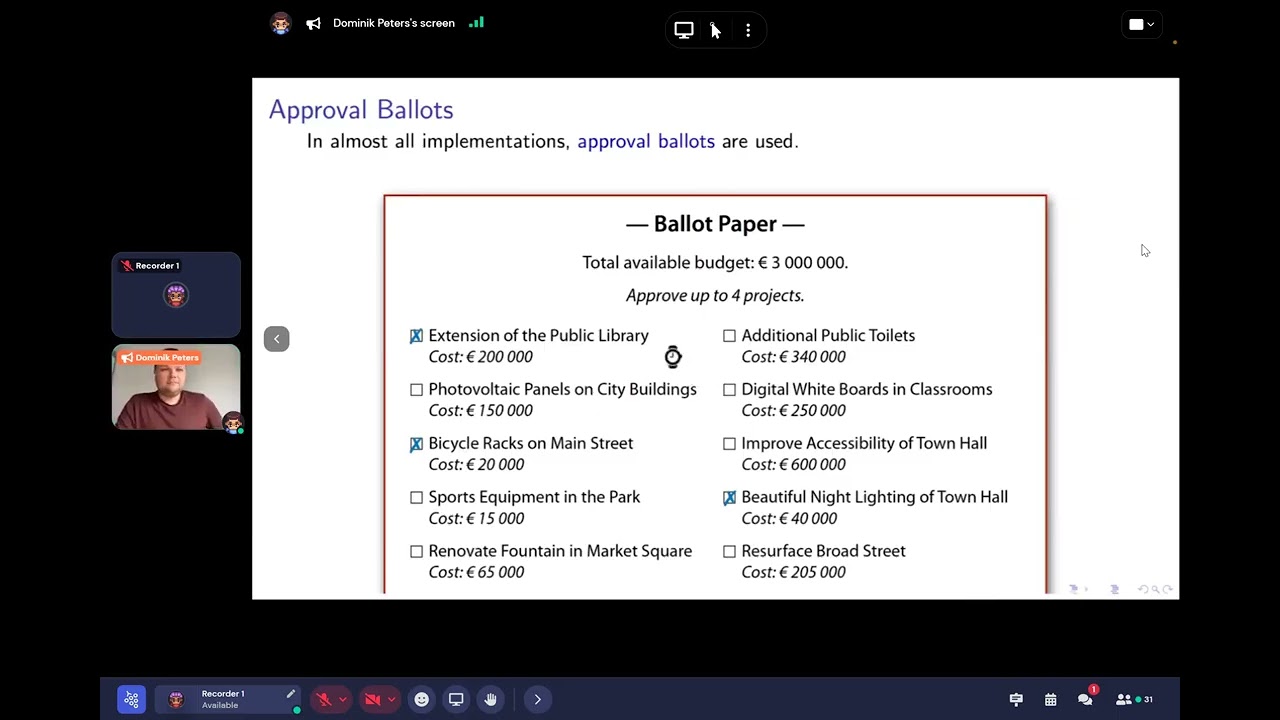Click the monitor view icon in the top bar
Screen dimensions: 1280x720
pos(684,30)
